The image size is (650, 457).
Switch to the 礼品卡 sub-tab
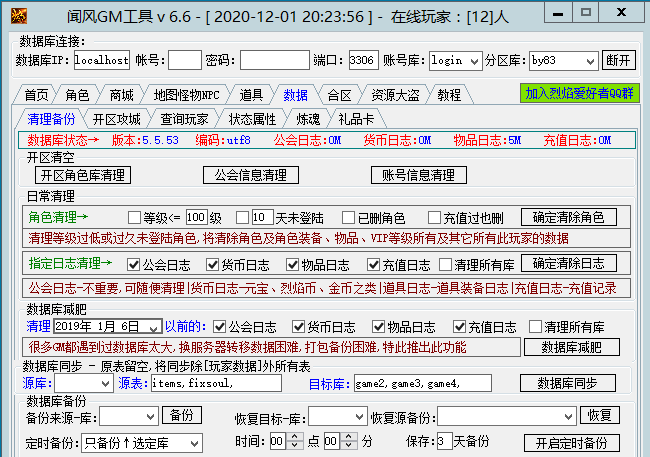point(356,119)
